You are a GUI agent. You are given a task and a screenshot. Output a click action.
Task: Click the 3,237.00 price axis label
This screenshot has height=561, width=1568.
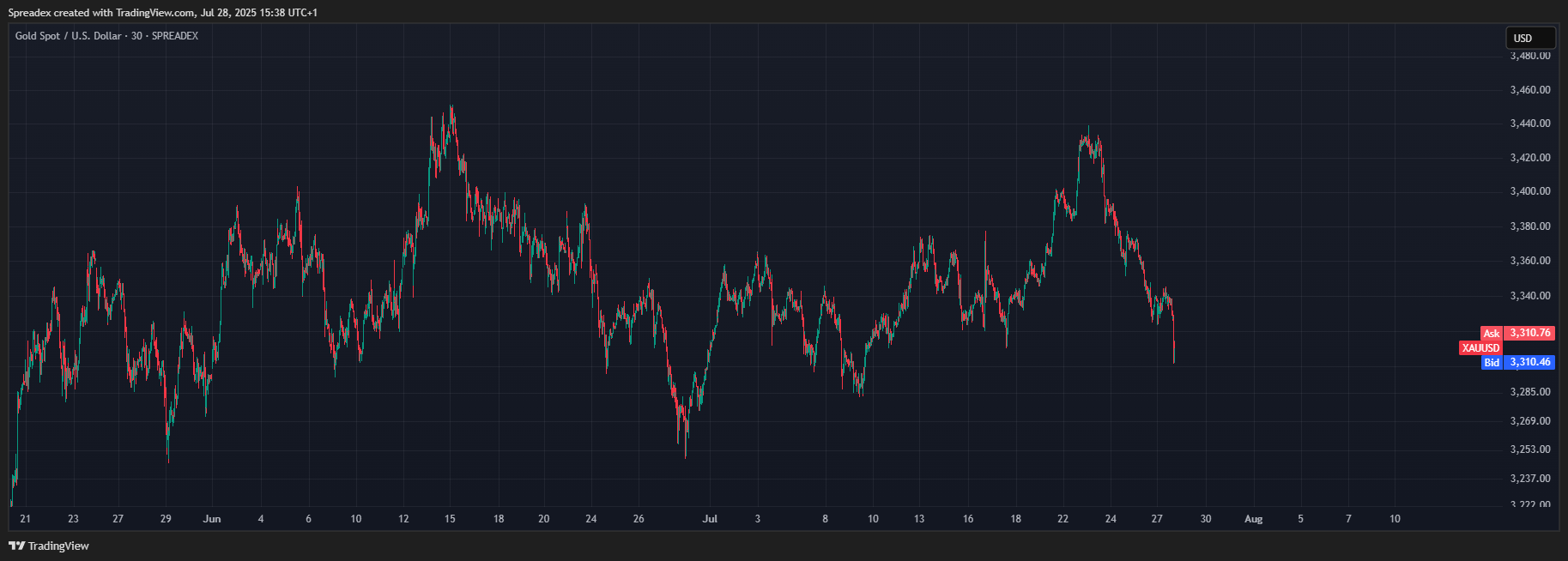pos(1530,479)
